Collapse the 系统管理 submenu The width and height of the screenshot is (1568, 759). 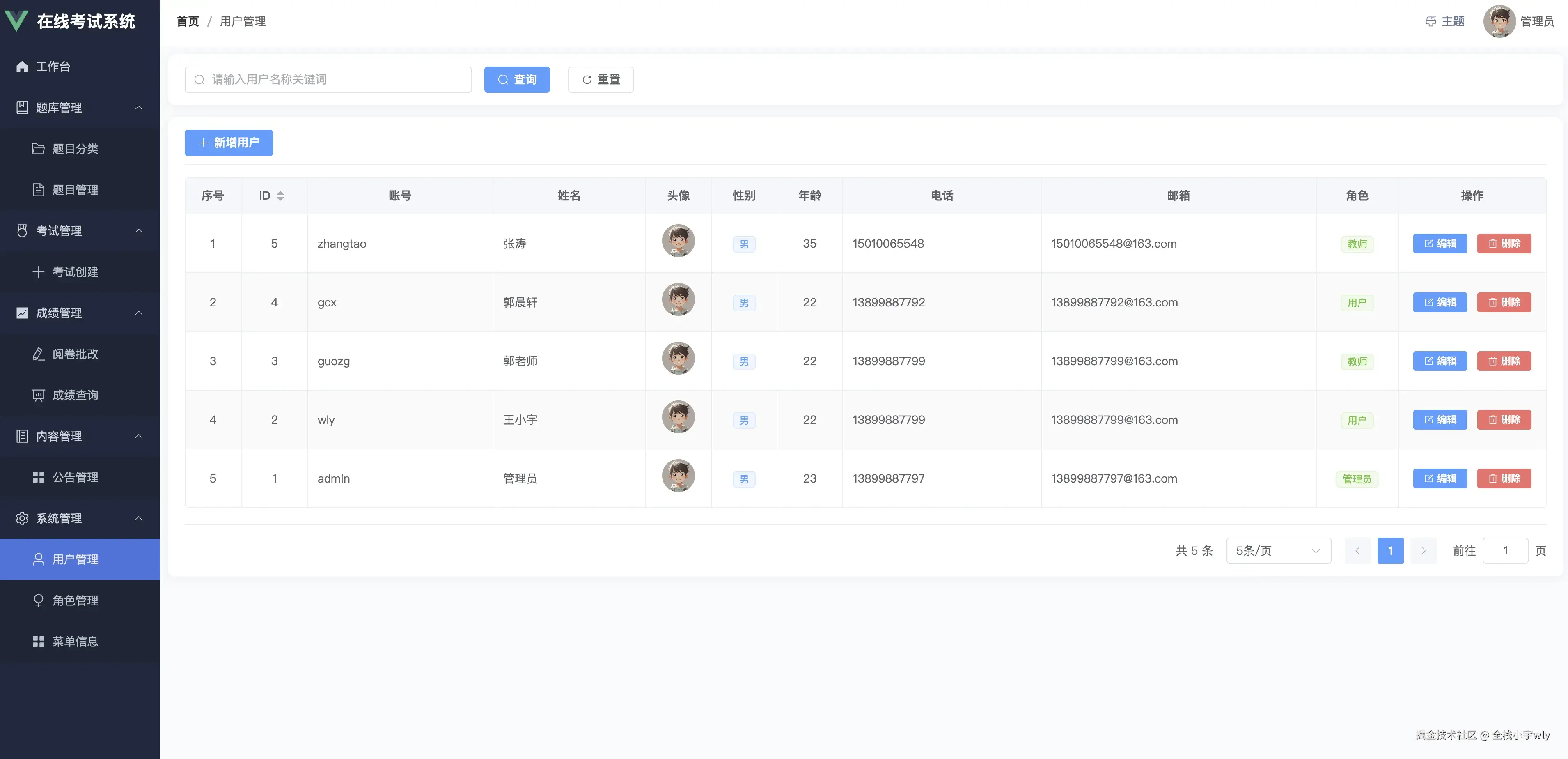(139, 518)
